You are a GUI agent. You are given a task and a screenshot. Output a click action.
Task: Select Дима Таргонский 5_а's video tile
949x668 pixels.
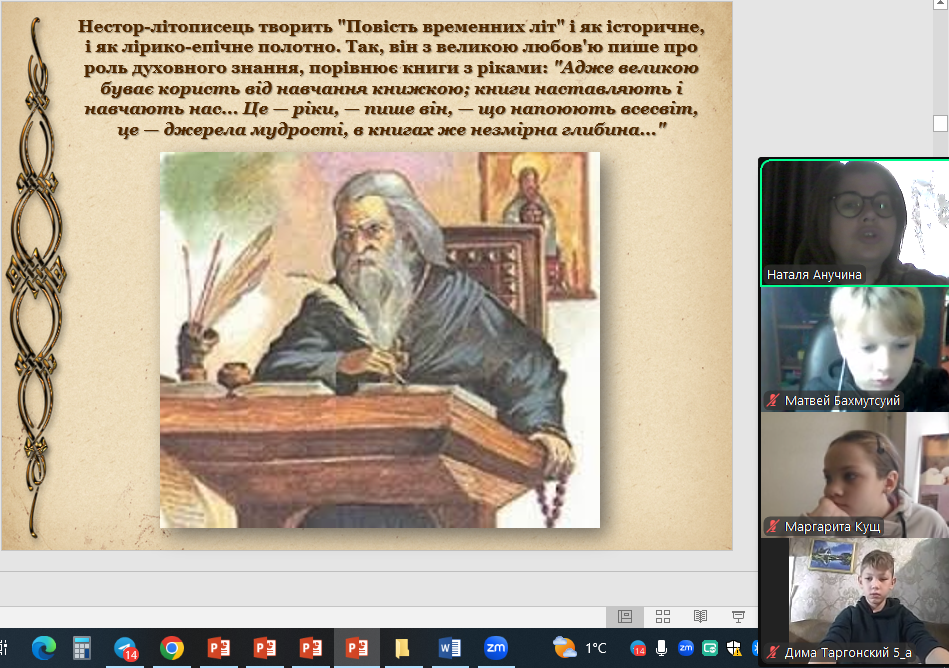[855, 601]
